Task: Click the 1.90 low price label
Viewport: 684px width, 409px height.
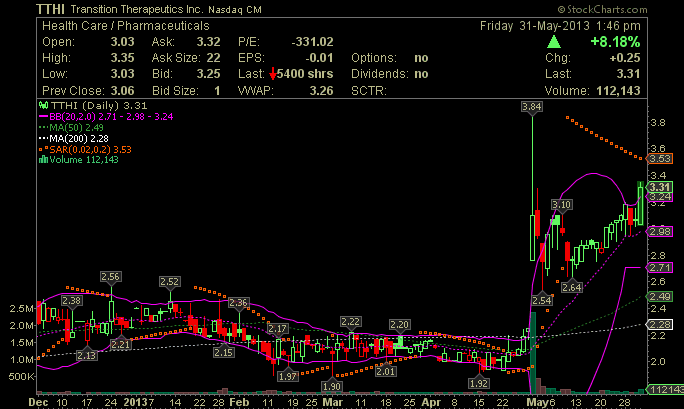Action: point(332,386)
